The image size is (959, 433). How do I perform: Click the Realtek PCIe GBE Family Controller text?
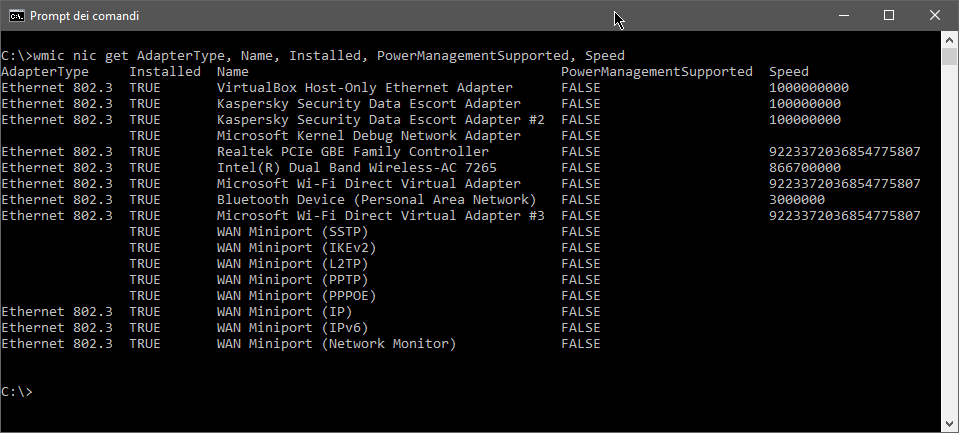(x=353, y=152)
